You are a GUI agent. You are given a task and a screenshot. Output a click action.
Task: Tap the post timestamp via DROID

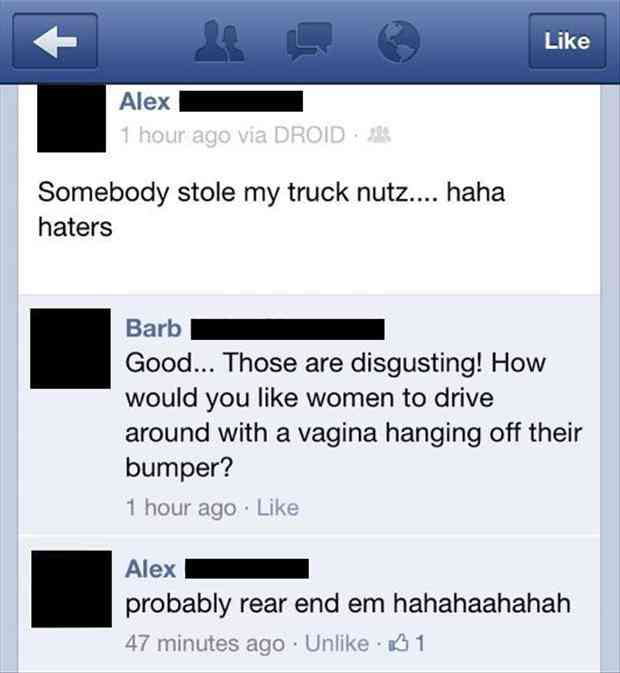[x=232, y=135]
